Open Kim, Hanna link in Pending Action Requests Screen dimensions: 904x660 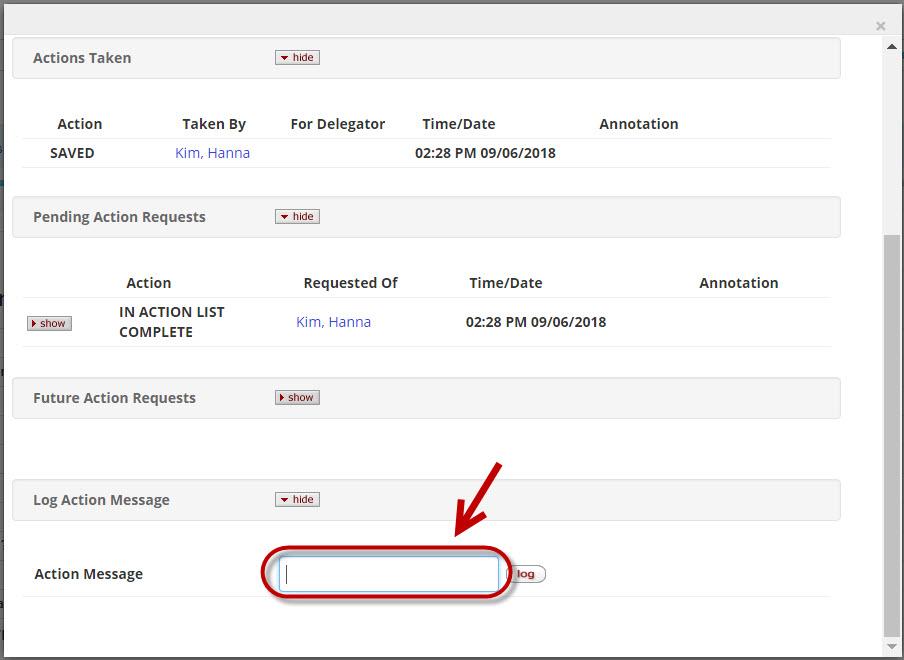[333, 322]
